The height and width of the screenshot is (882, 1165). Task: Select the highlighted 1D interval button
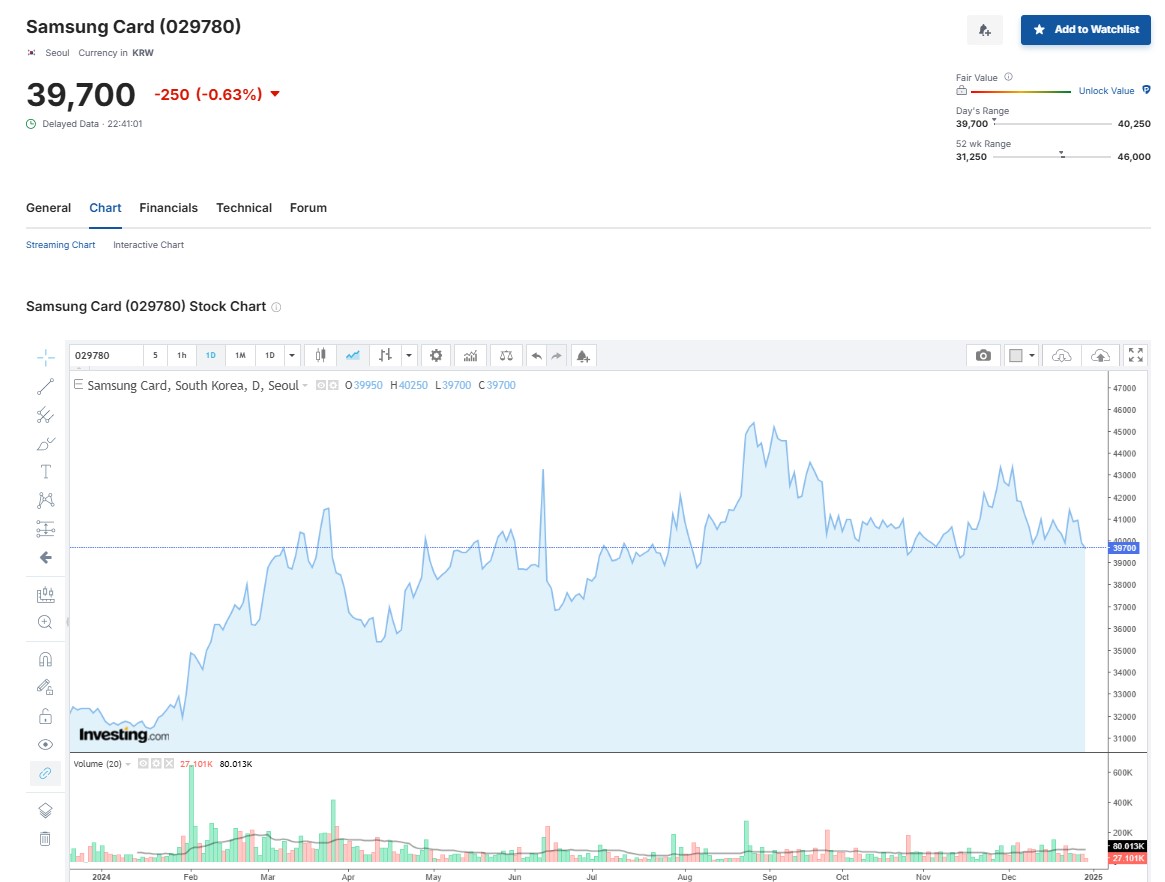[211, 355]
